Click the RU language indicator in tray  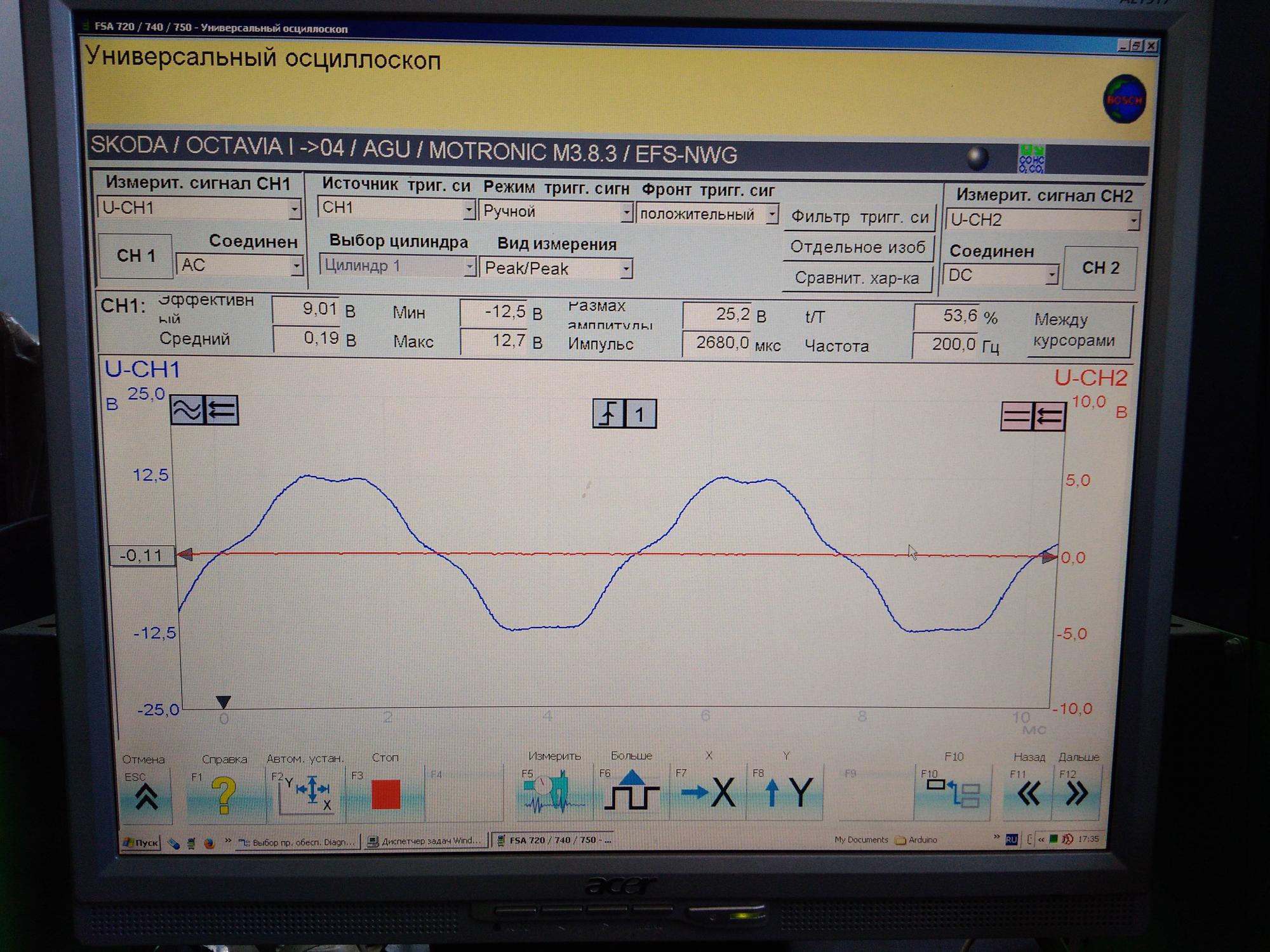(1012, 840)
